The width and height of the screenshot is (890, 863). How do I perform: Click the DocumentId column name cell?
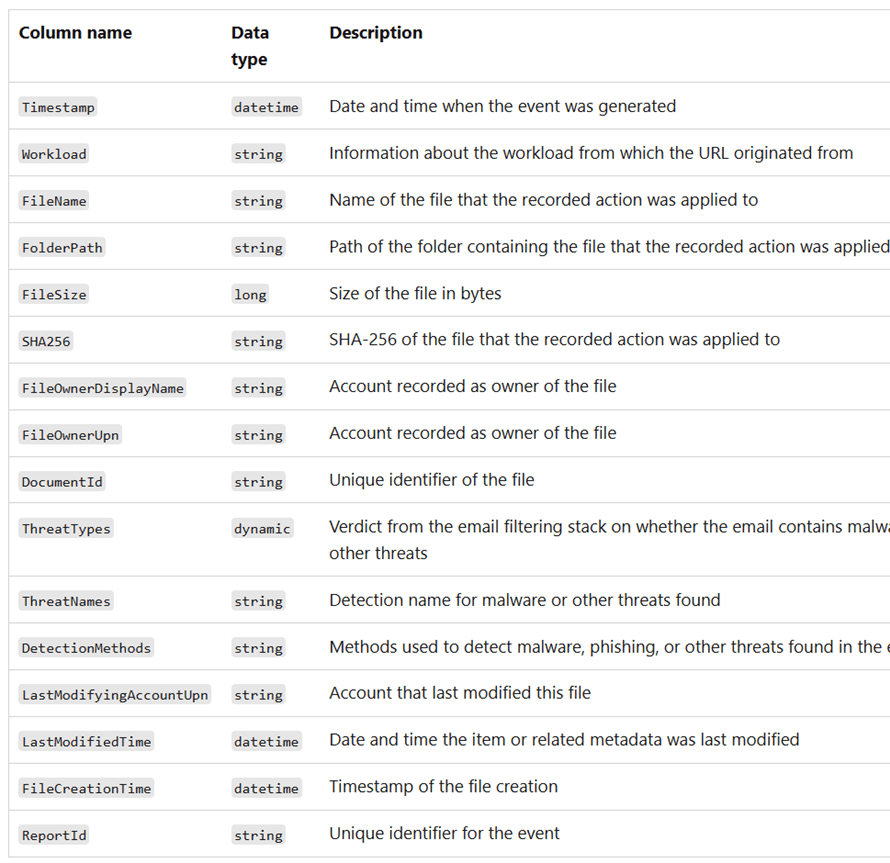tap(62, 482)
